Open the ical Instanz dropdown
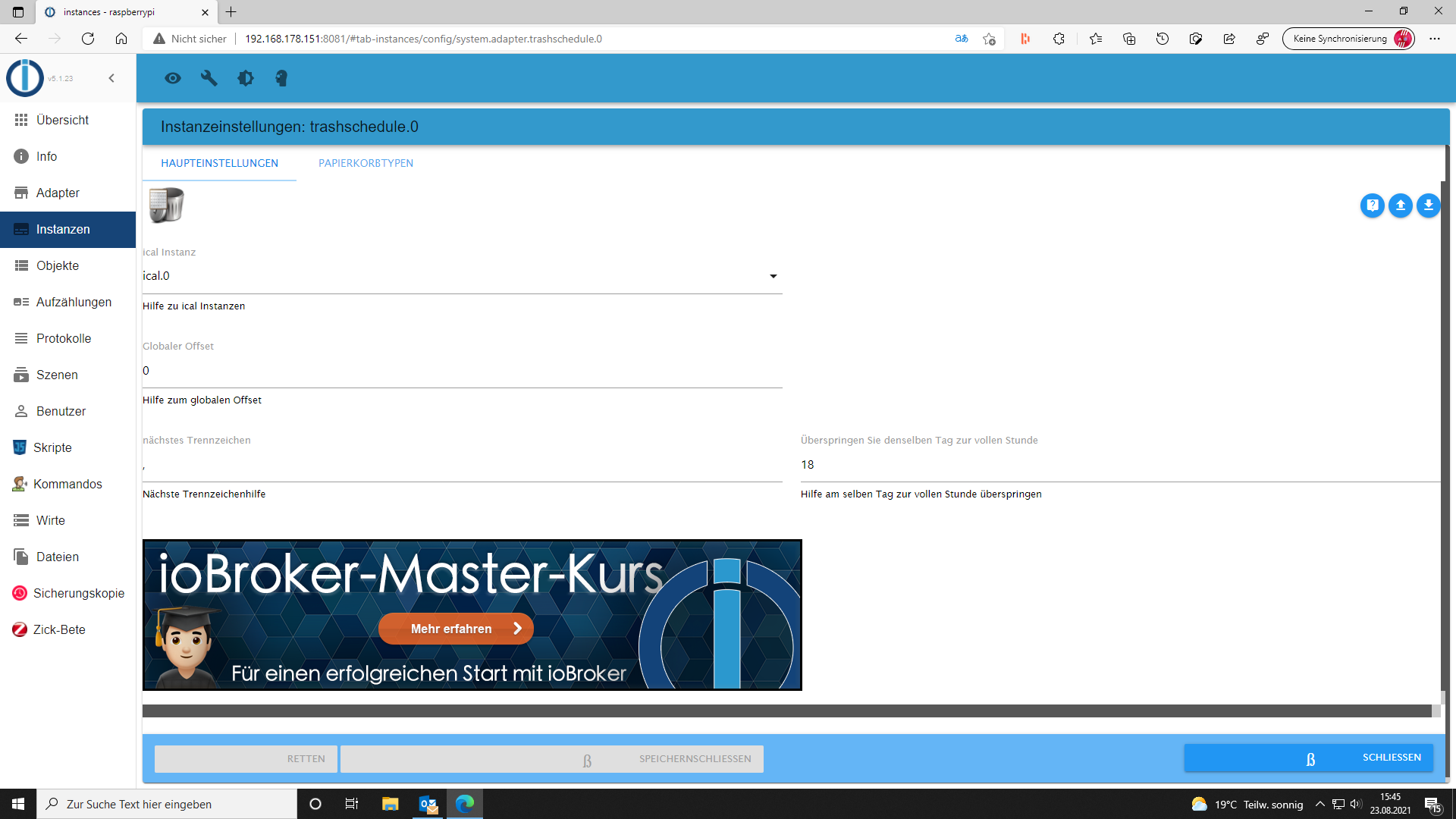The image size is (1456, 819). pyautogui.click(x=462, y=276)
